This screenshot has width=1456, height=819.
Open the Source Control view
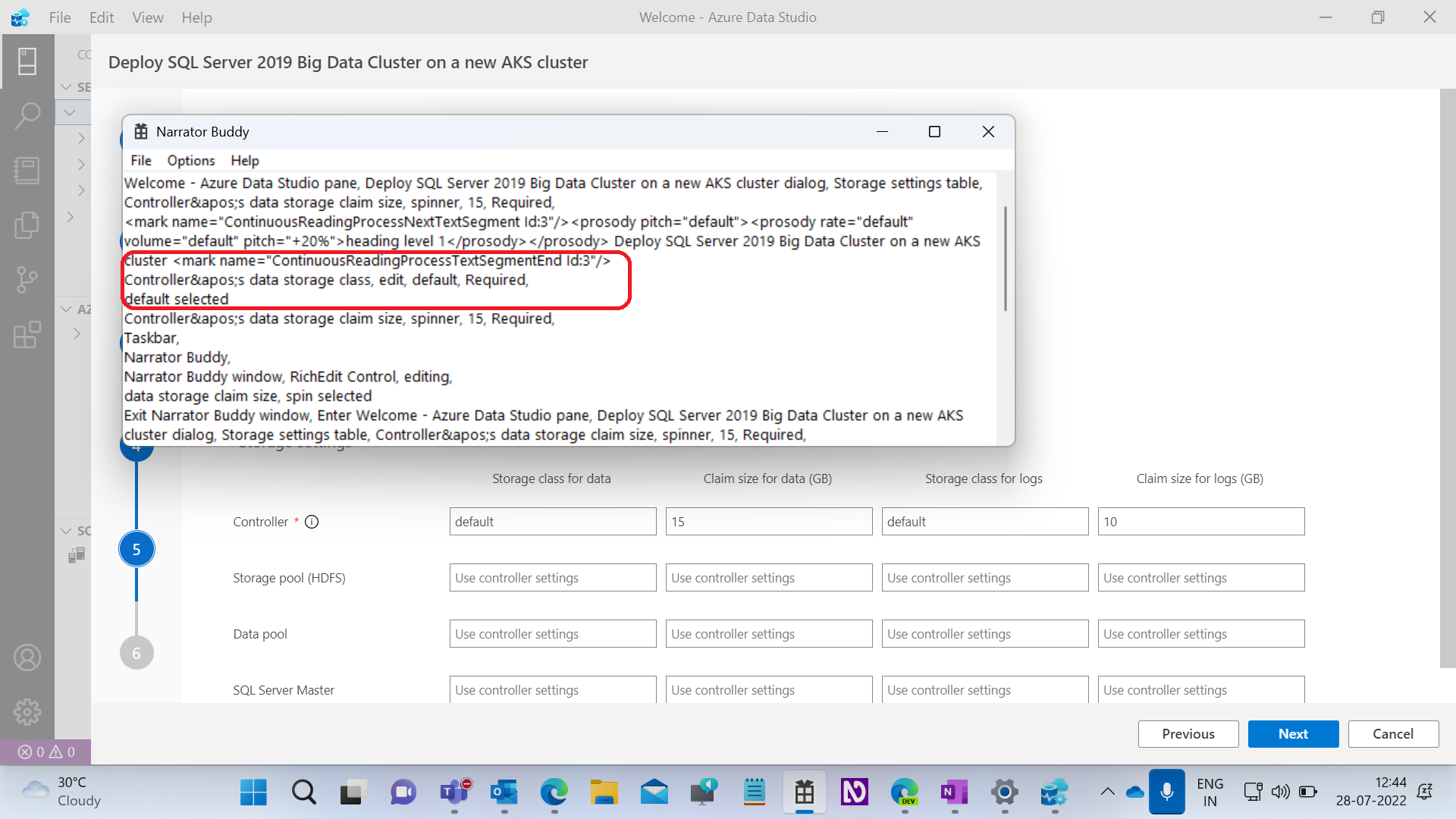[x=28, y=279]
